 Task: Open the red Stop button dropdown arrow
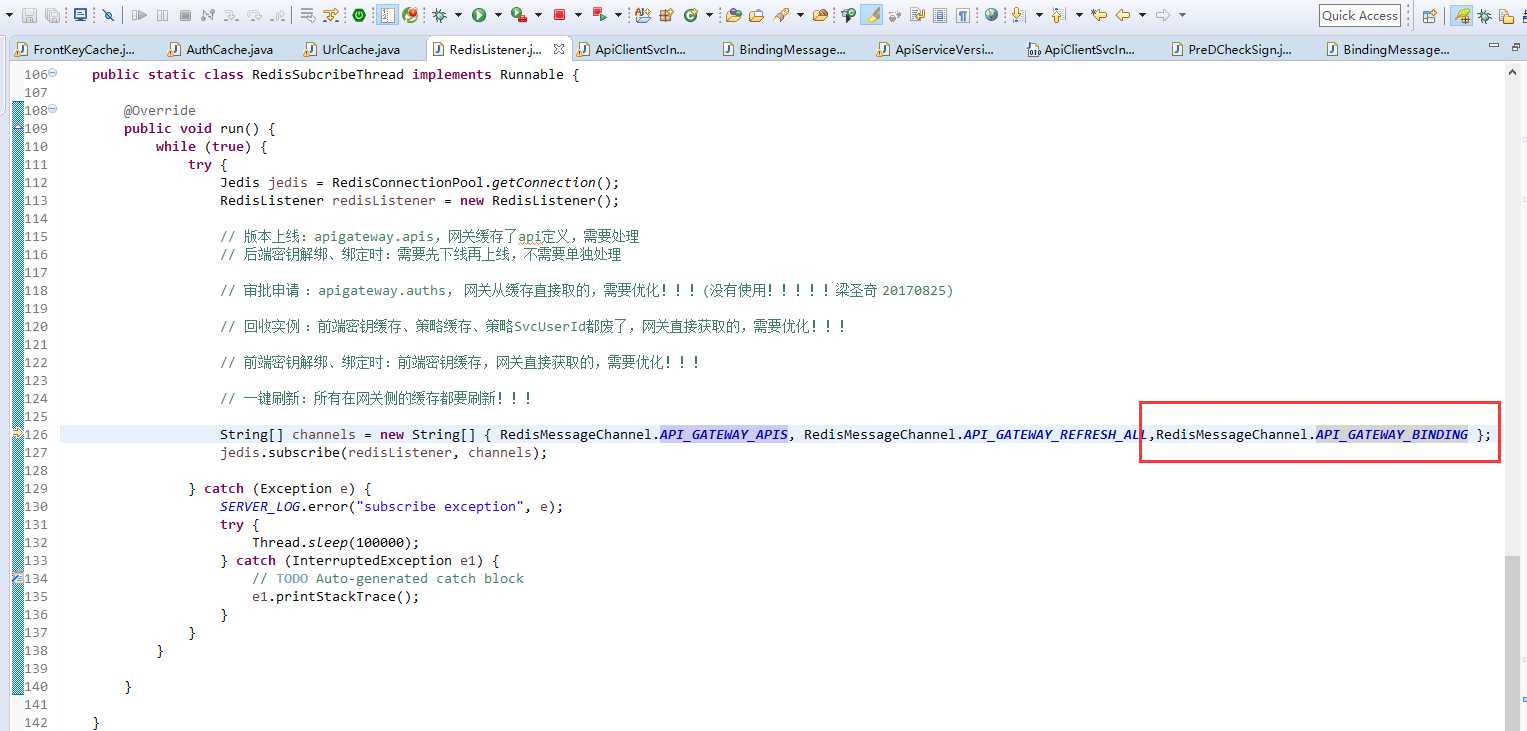click(578, 15)
